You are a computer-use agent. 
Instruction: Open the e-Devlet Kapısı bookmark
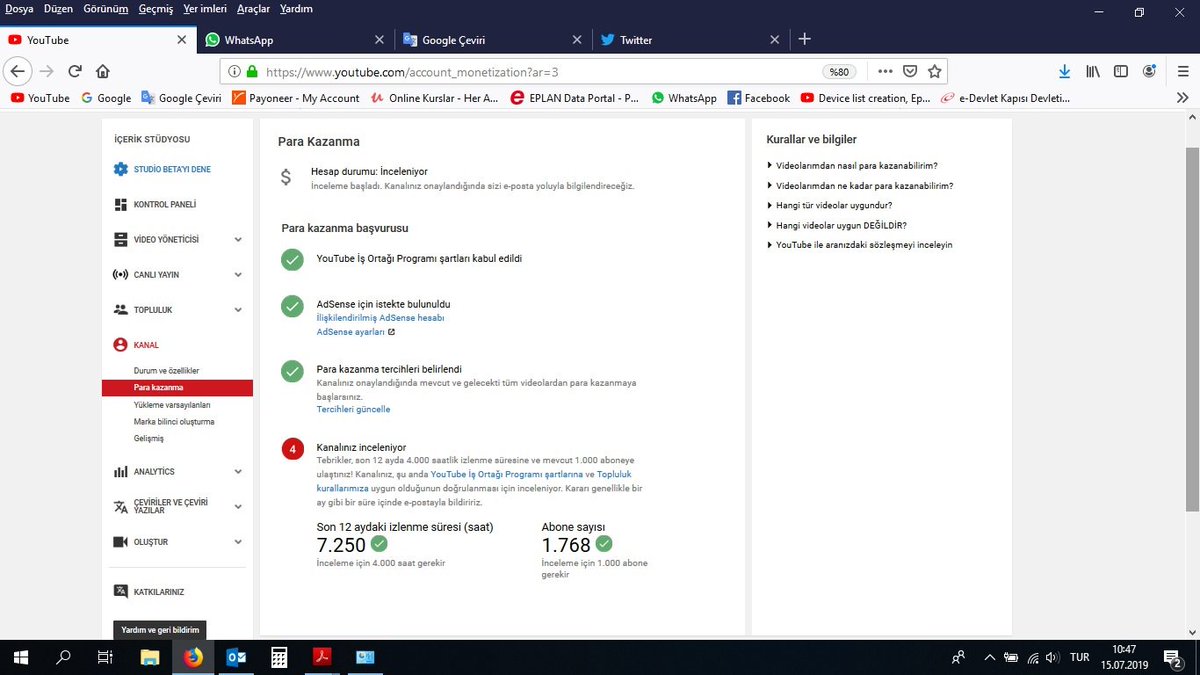tap(1005, 98)
